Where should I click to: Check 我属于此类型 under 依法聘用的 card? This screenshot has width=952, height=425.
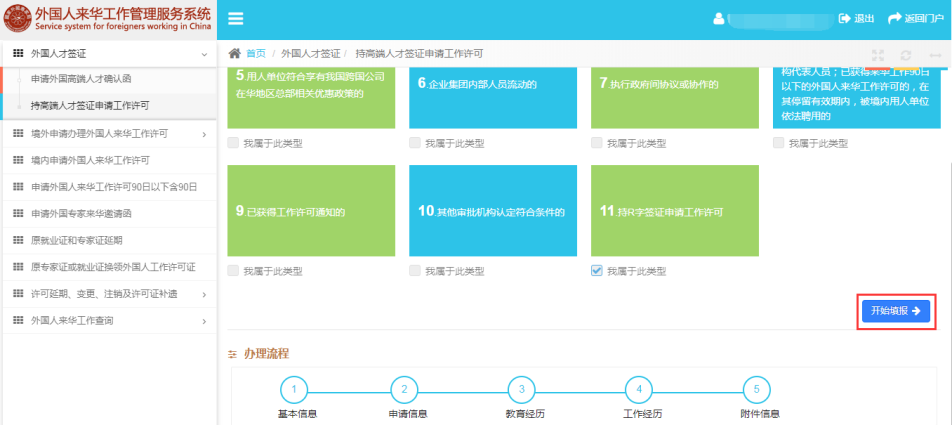pos(778,143)
